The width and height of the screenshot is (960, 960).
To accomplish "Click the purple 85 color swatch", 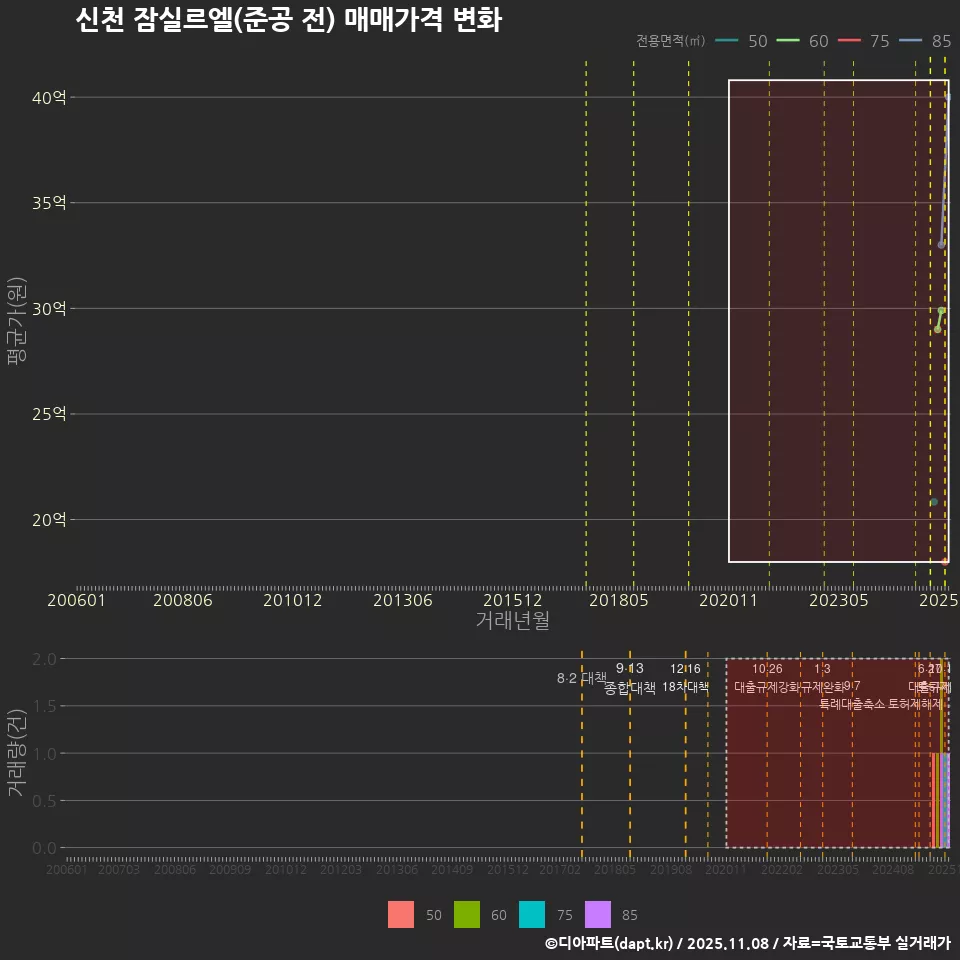I will pos(598,915).
